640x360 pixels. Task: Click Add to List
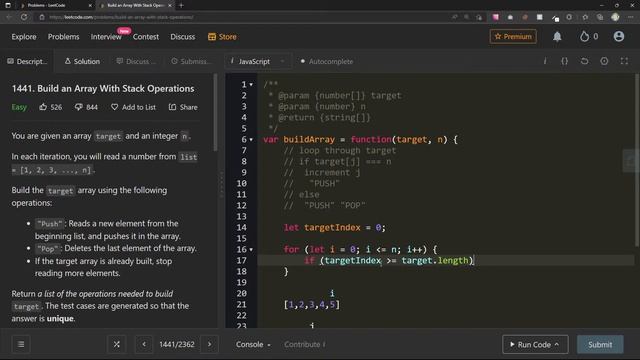tap(133, 107)
